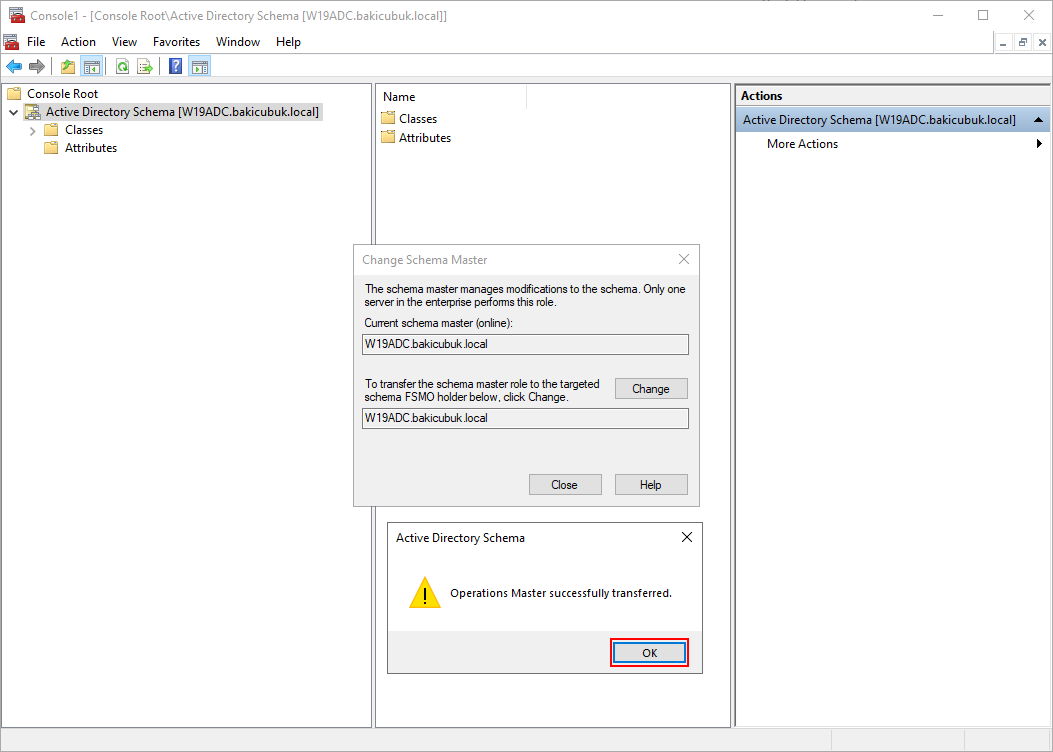
Task: Click the Attributes folder icon in results list
Action: tap(387, 137)
